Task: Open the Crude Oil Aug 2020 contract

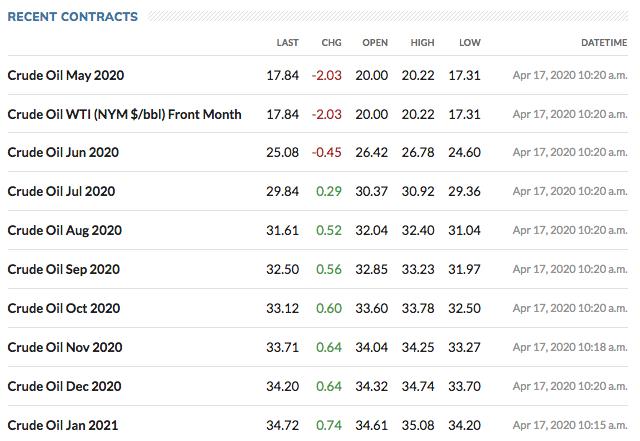Action: (64, 230)
